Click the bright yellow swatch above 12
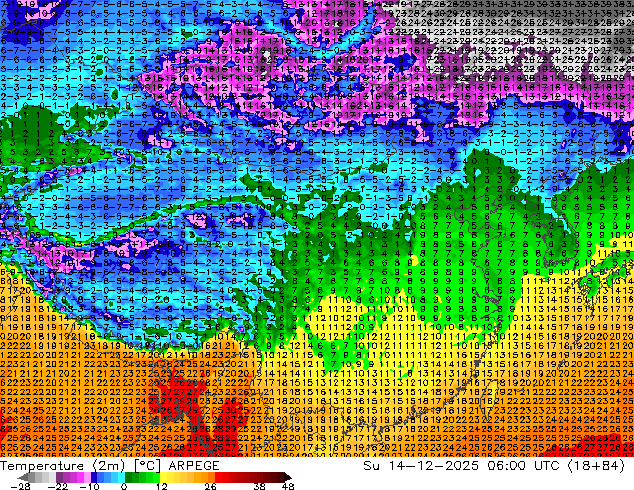 click(163, 477)
